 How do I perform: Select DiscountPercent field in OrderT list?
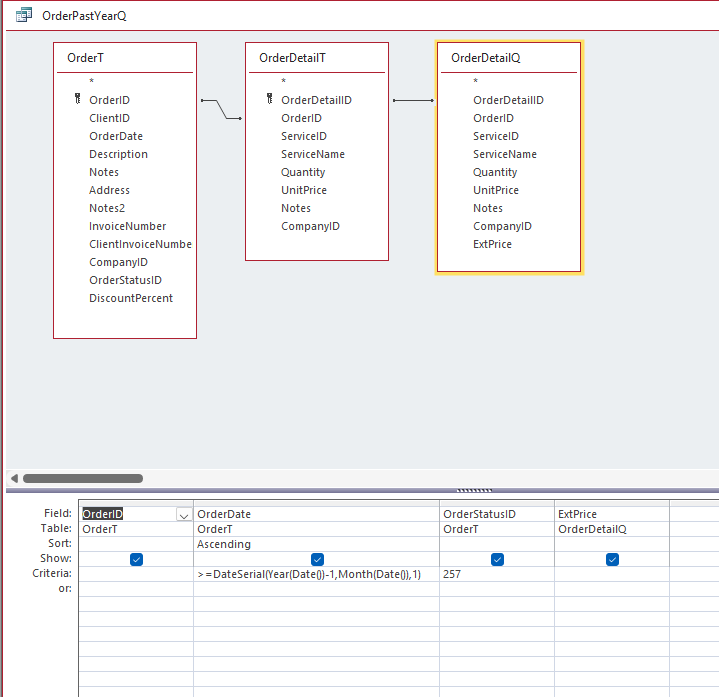tap(131, 298)
